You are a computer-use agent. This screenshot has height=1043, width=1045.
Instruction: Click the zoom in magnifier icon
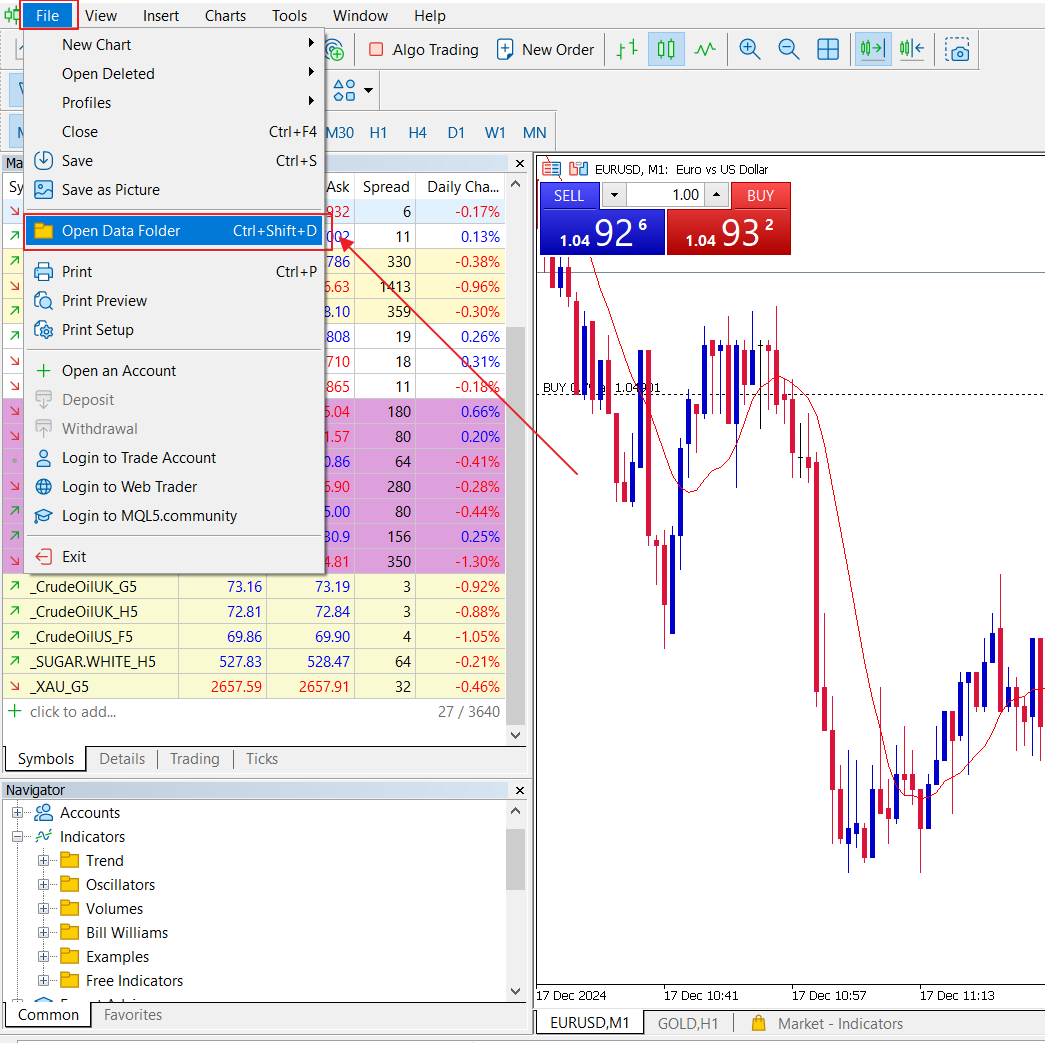[749, 49]
